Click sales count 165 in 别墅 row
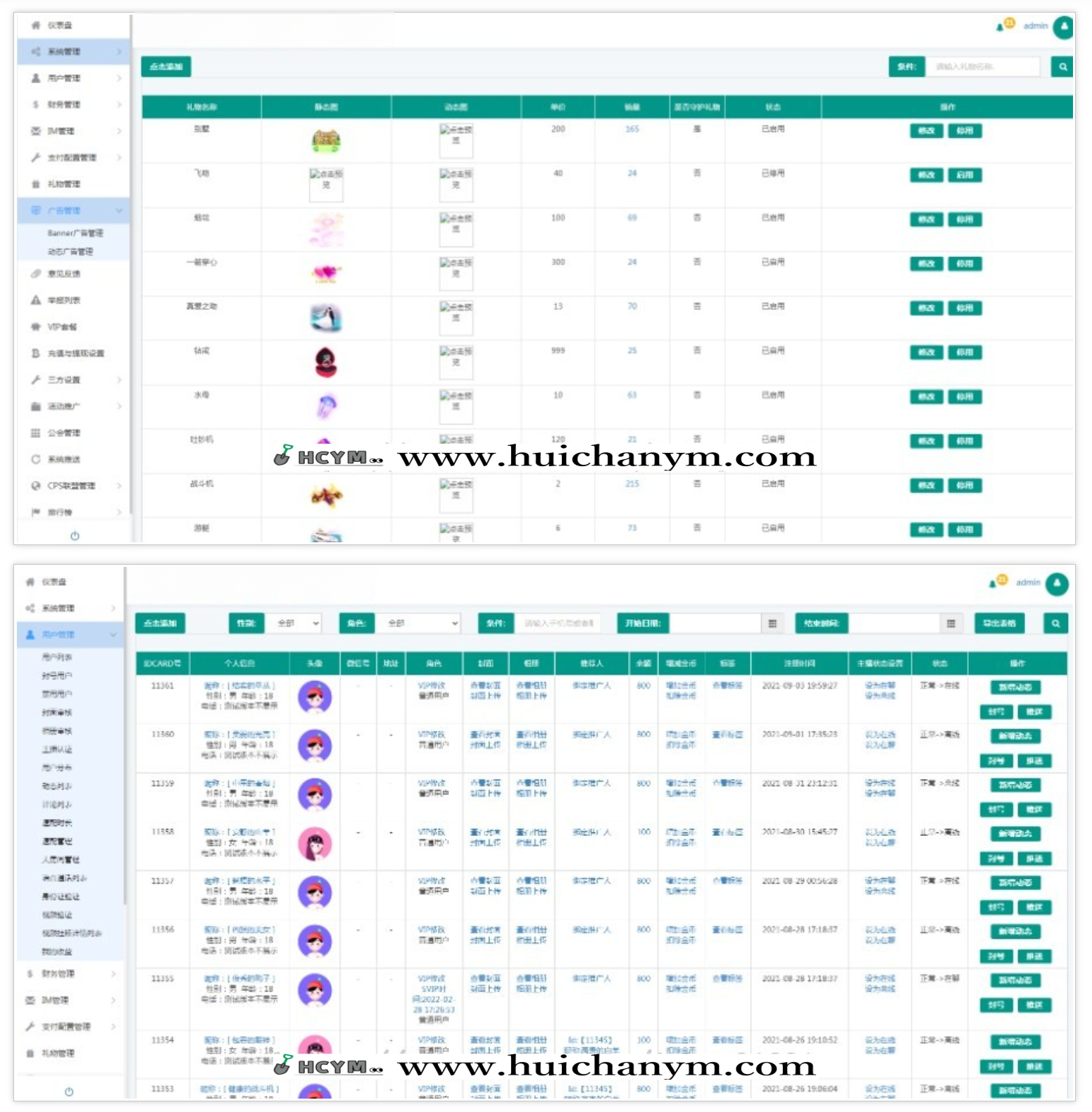The width and height of the screenshot is (1092, 1112). point(632,130)
